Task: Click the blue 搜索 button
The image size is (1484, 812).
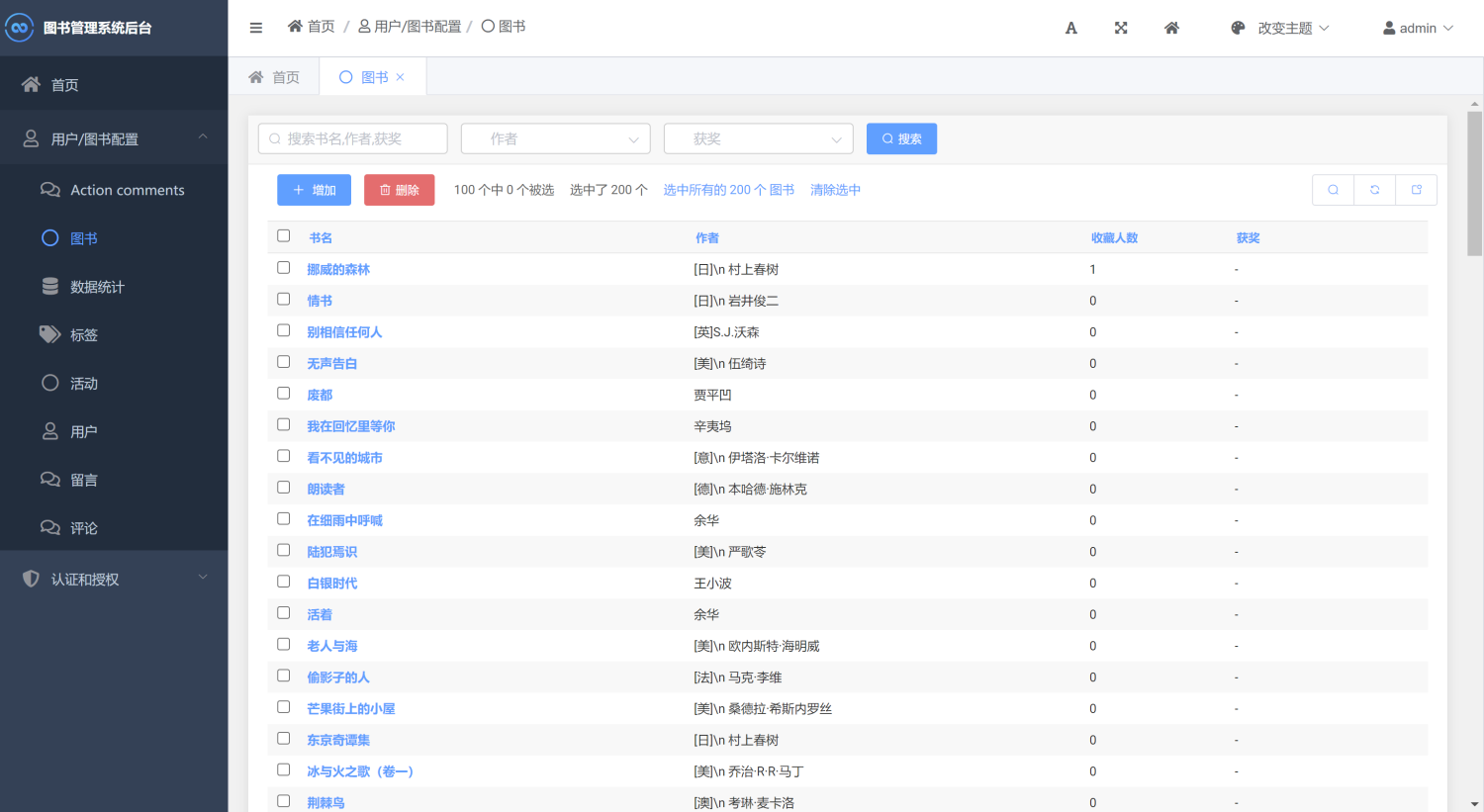Action: pos(901,138)
